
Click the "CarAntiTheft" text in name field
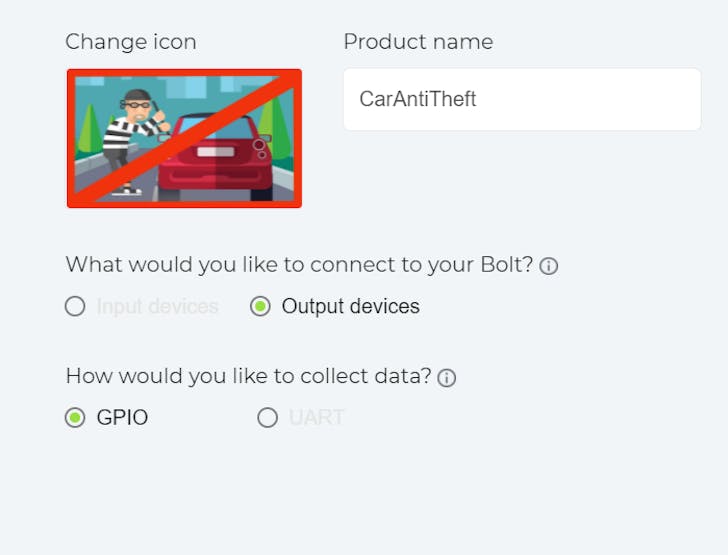(x=418, y=99)
